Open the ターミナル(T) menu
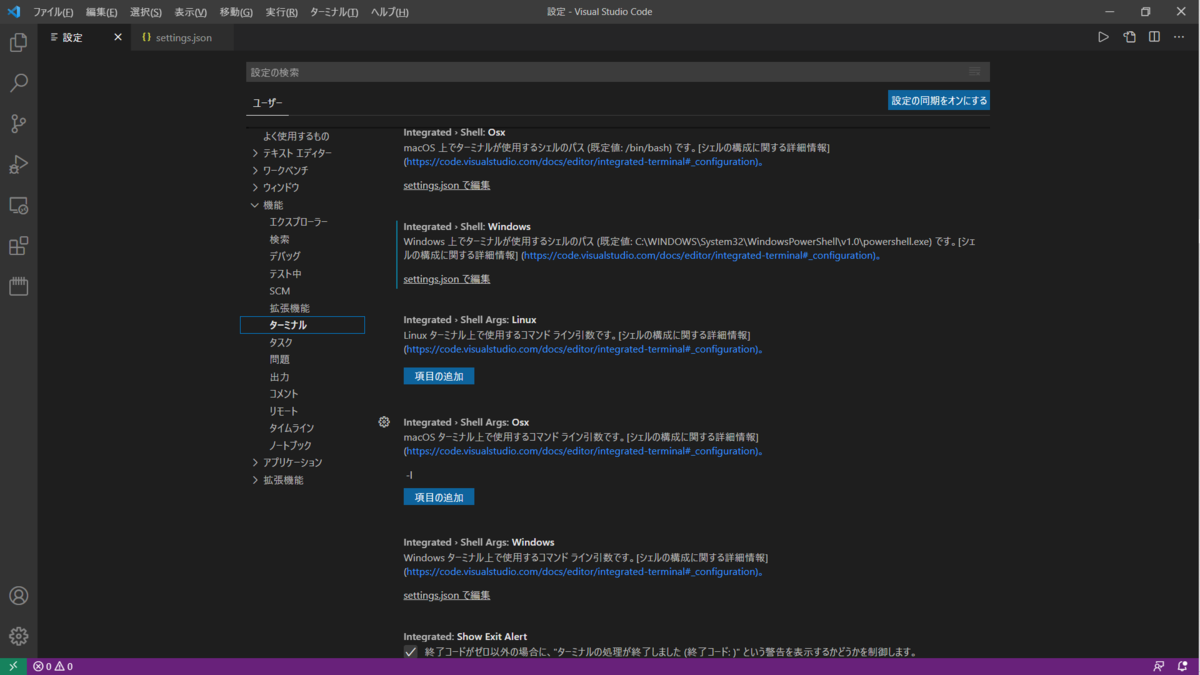The image size is (1200, 675). (334, 12)
